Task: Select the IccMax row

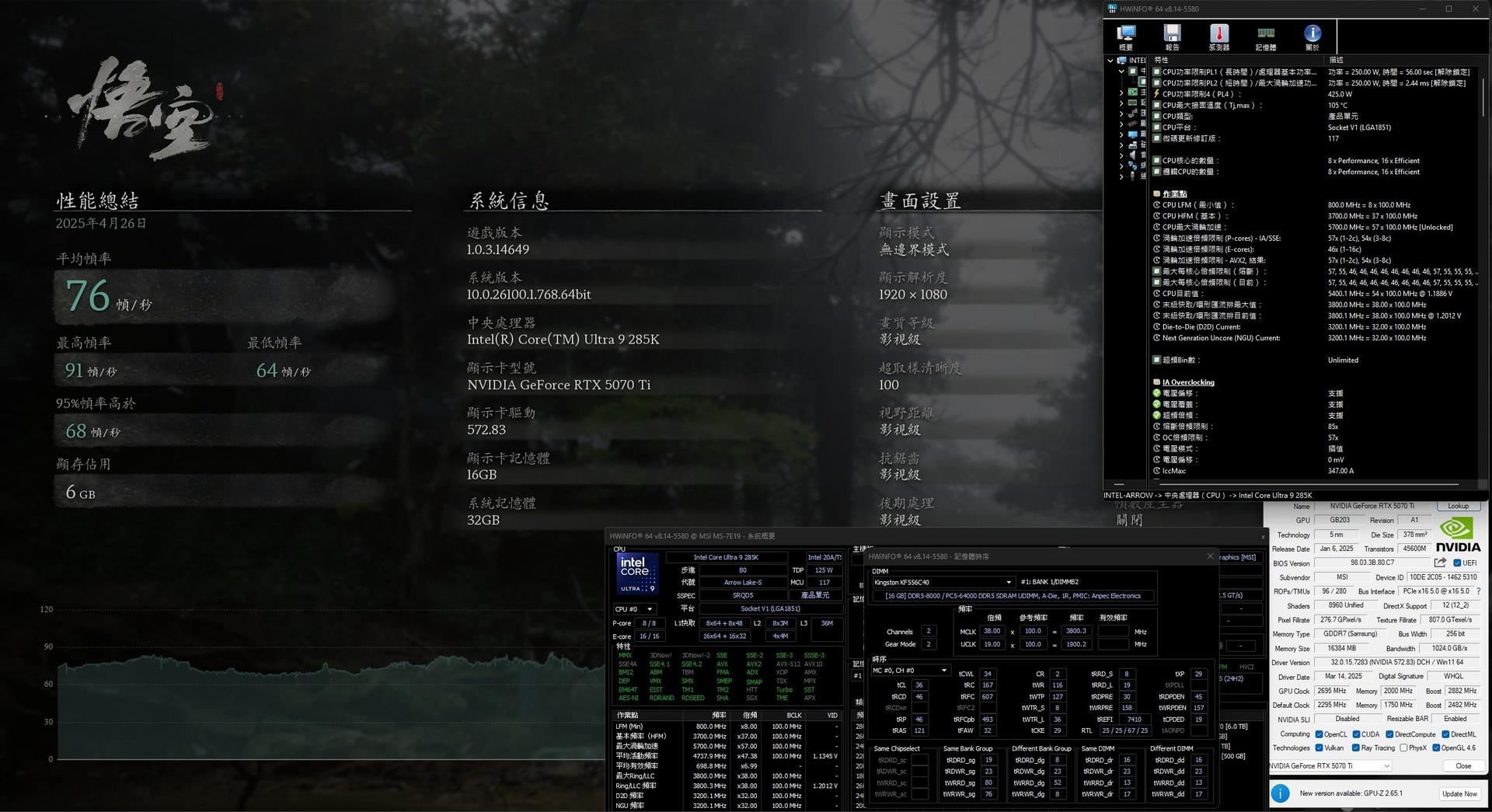Action: pos(1316,471)
